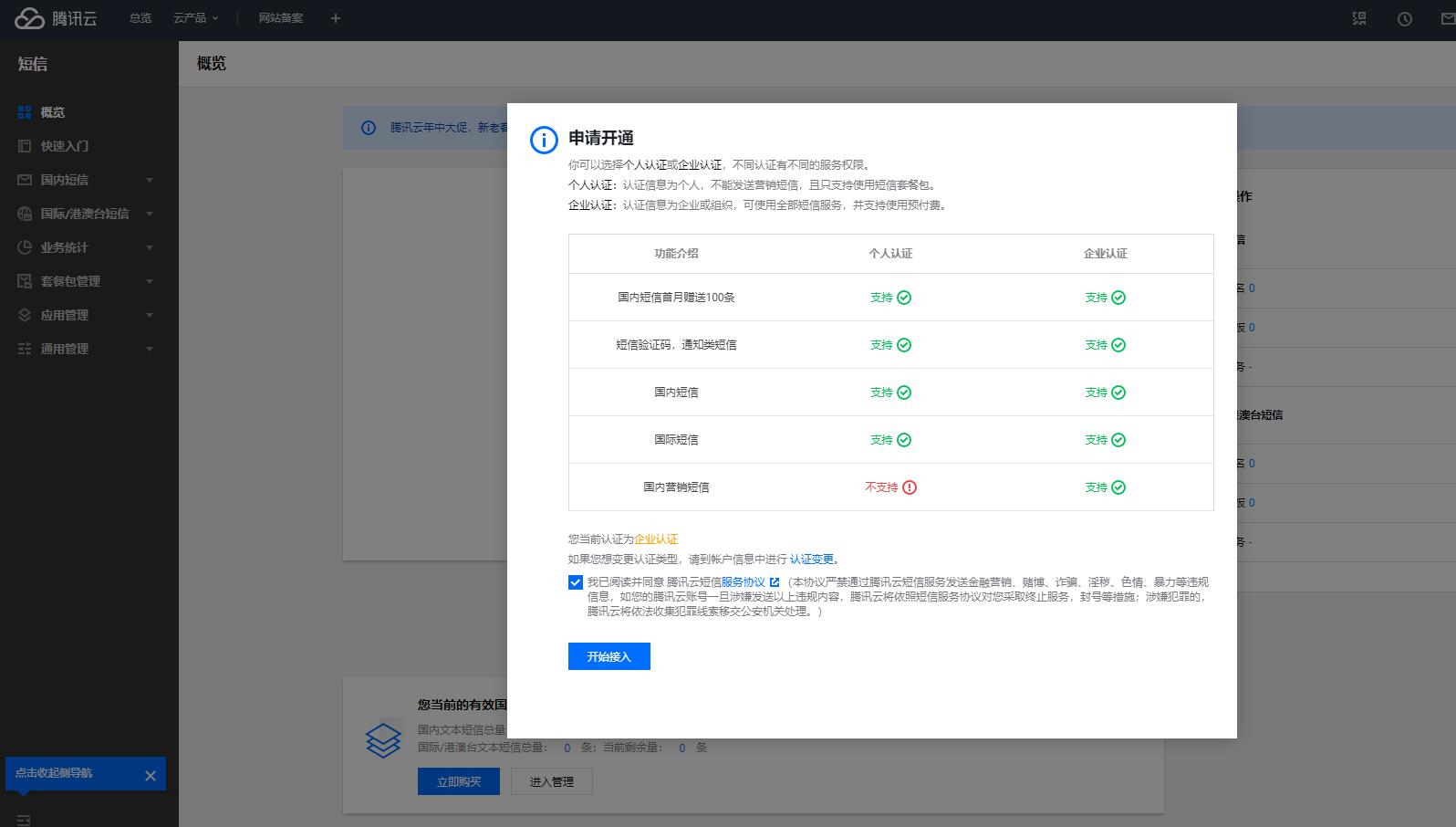The image size is (1456, 827).
Task: Click the 快速入门 sidebar icon
Action: click(25, 146)
